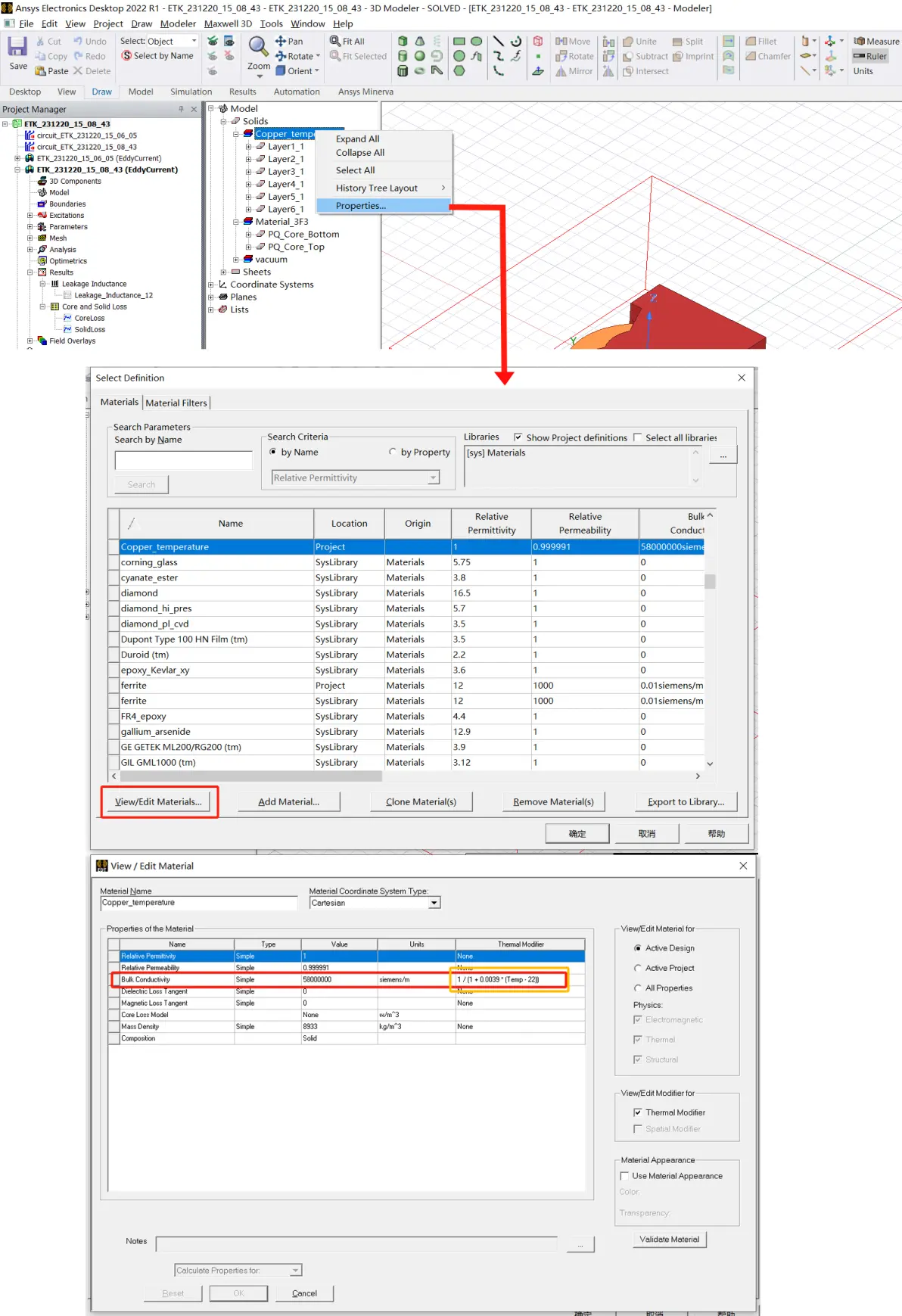Open Calculate Properties for dropdown
This screenshot has width=902, height=1316.
point(238,1270)
